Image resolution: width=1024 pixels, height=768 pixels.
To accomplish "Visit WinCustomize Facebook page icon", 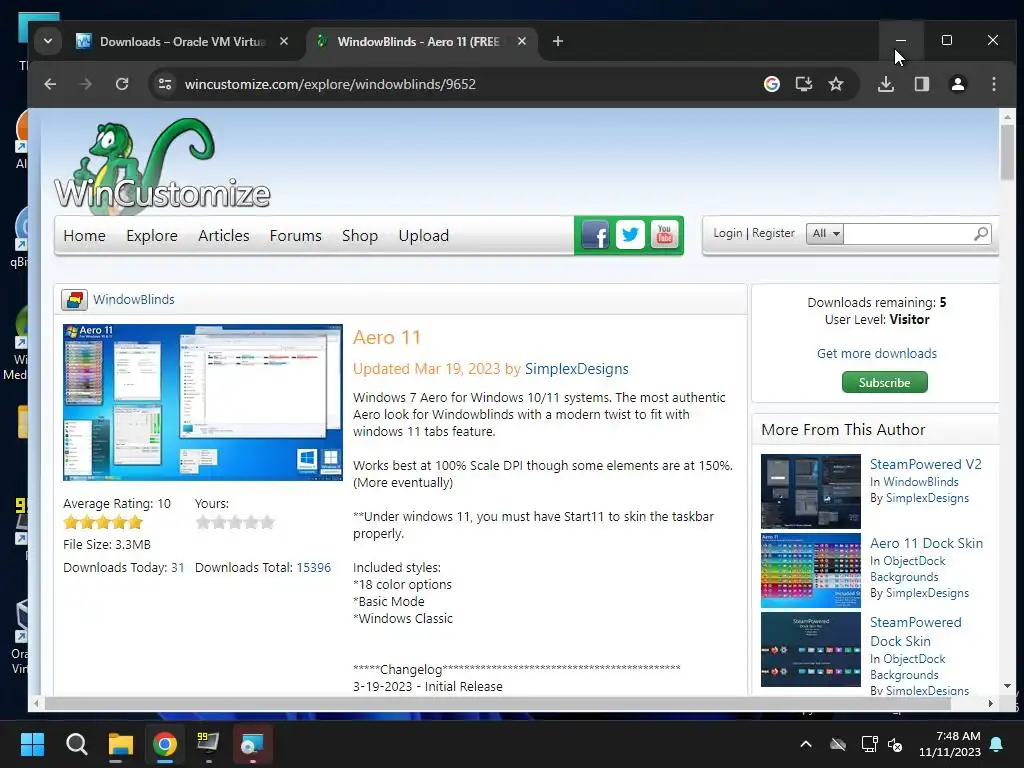I will point(595,235).
